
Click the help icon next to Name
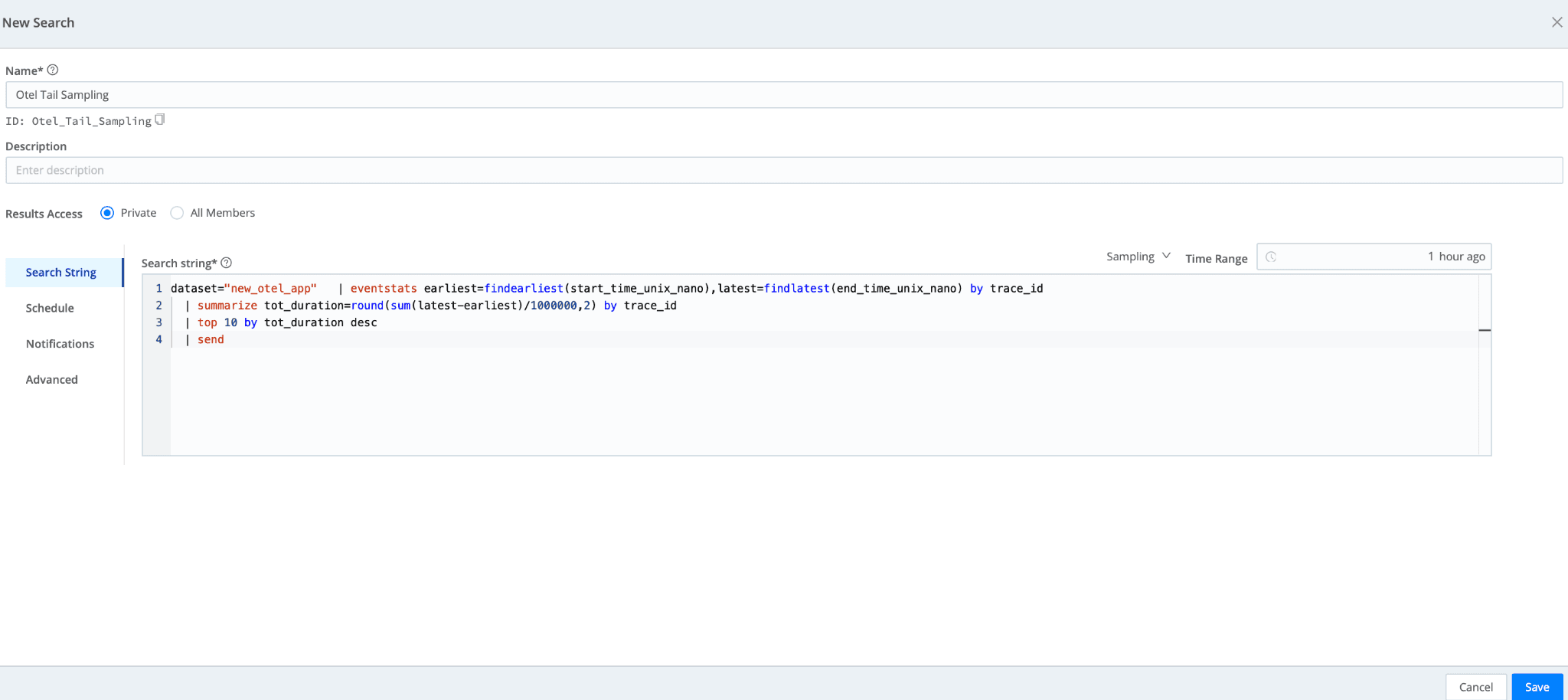(x=53, y=70)
